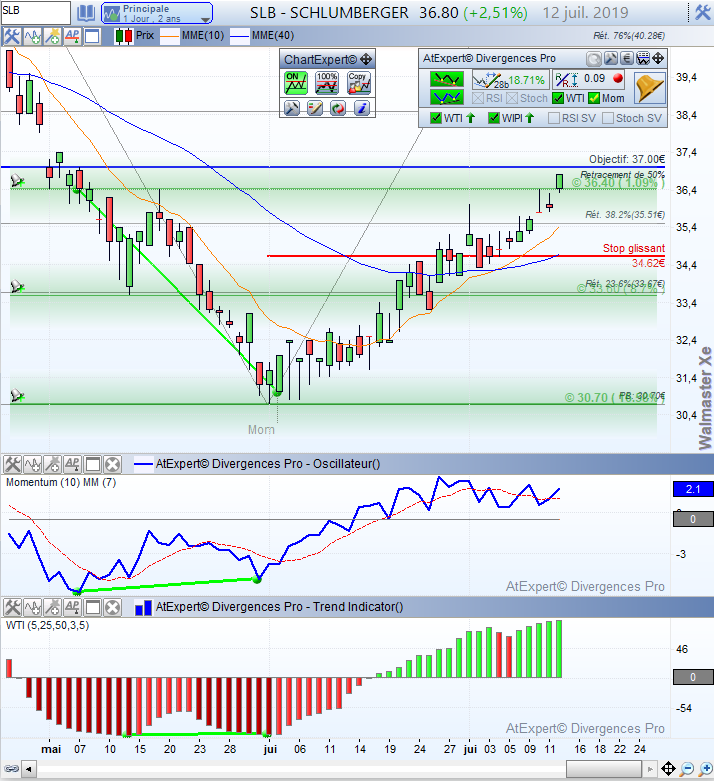
Task: Open the magic wand add-object tool on Oscillateur panel
Action: coord(52,464)
